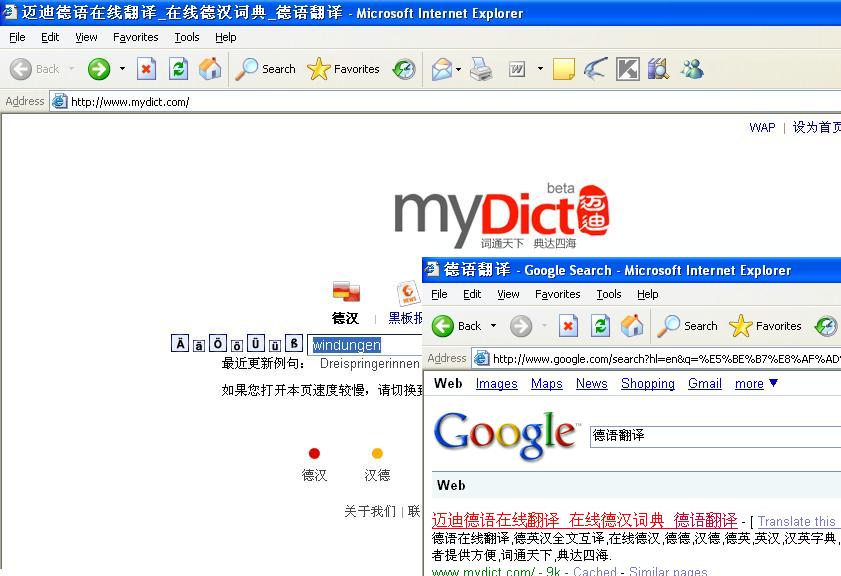Viewport: 841px width, 576px height.
Task: Insert lowercase ä character button
Action: pos(198,346)
